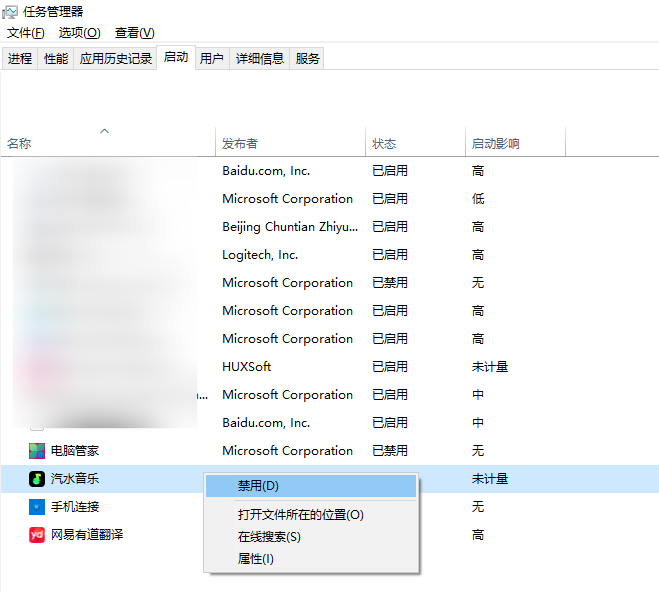Switch to the 应用历史记录 tab
Screen dimensions: 659x592
click(x=116, y=58)
